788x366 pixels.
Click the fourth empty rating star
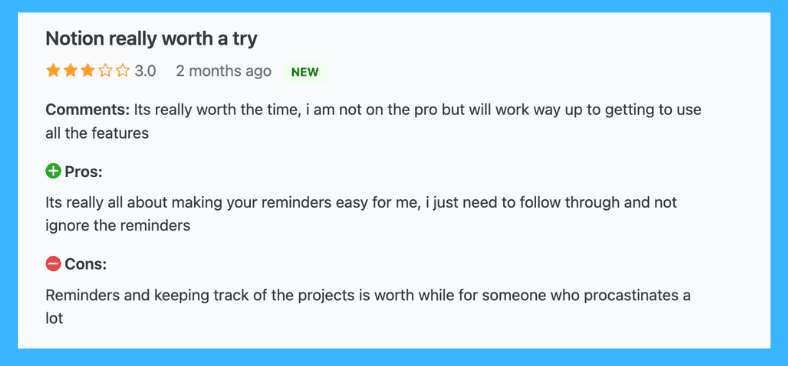105,71
